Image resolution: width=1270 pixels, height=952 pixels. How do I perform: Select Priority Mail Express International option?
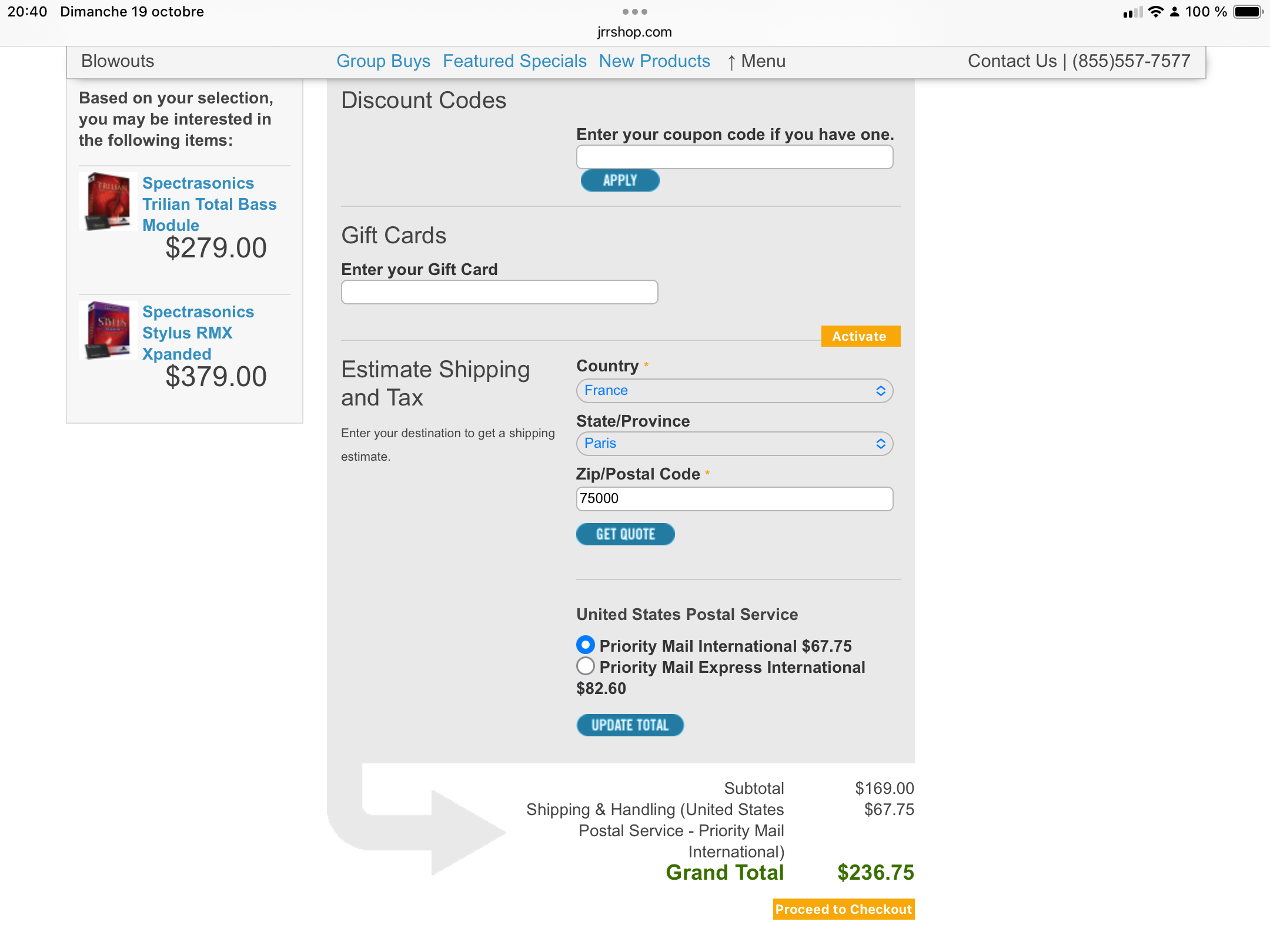coord(586,666)
